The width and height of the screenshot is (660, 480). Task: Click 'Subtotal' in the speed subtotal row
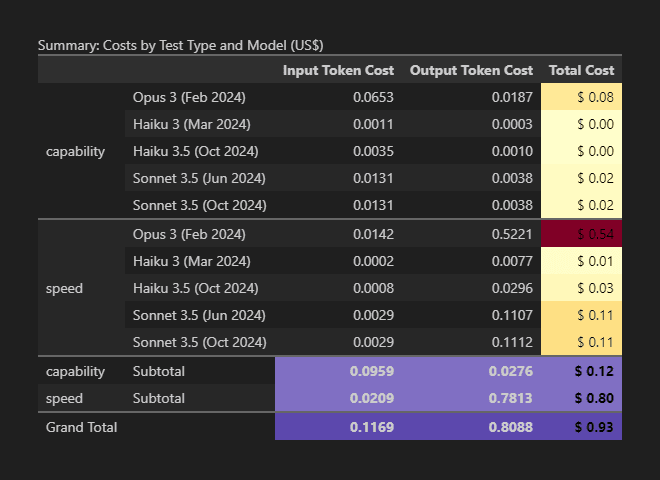click(159, 398)
